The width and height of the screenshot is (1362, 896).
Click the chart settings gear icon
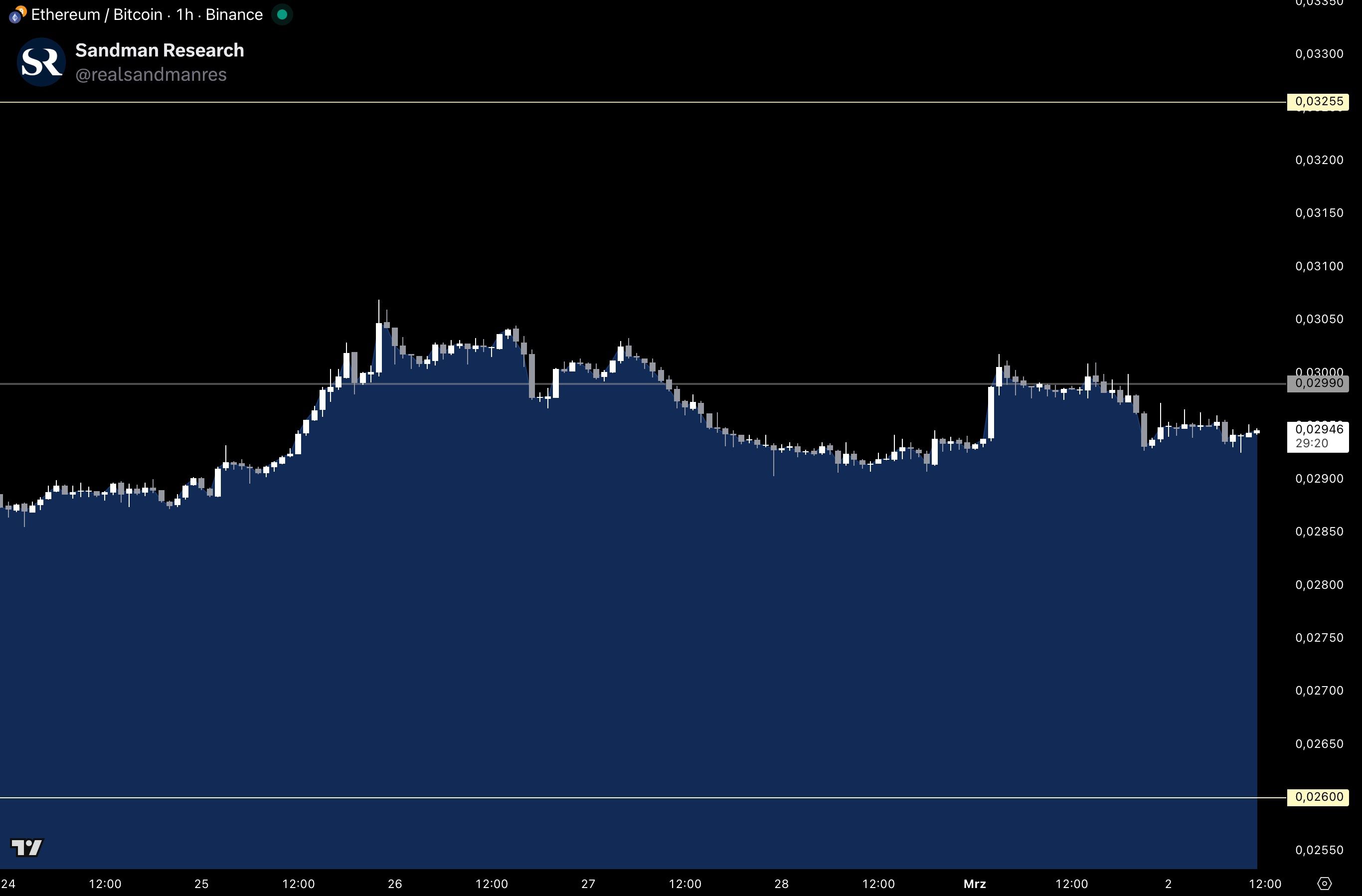[x=1325, y=884]
